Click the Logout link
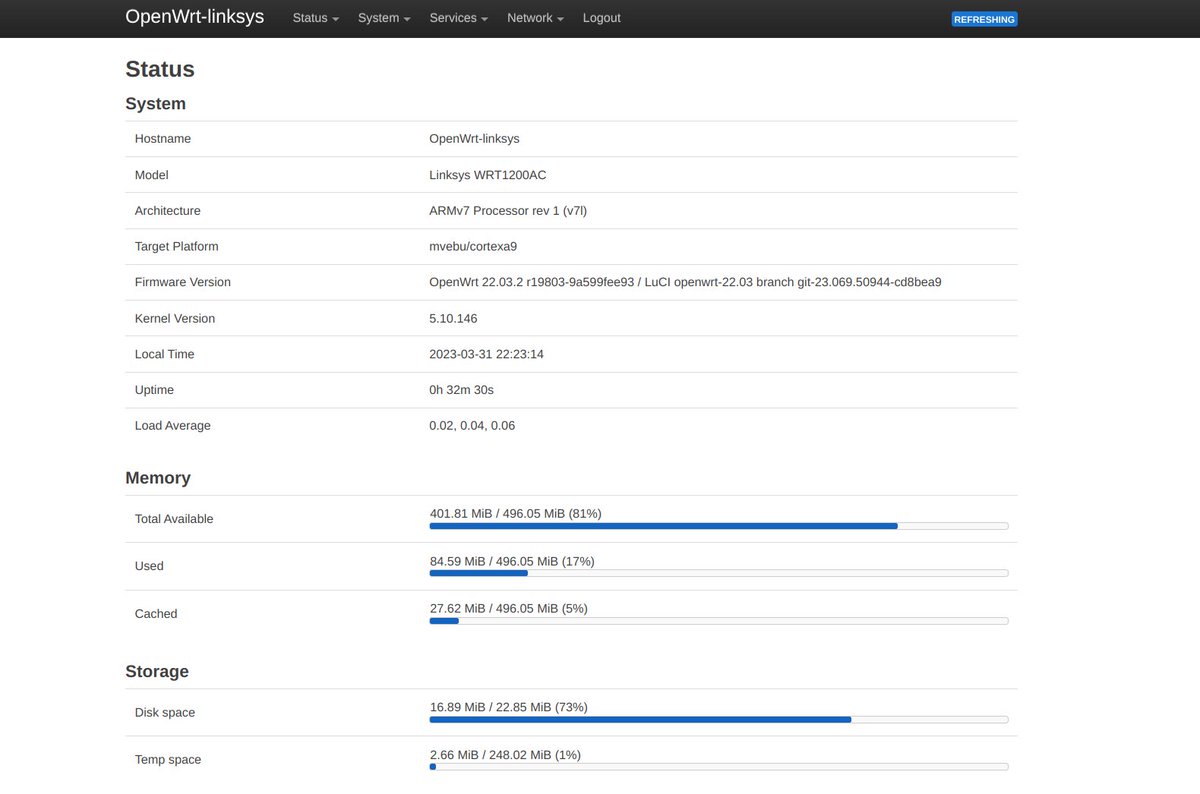This screenshot has width=1200, height=794. click(601, 18)
